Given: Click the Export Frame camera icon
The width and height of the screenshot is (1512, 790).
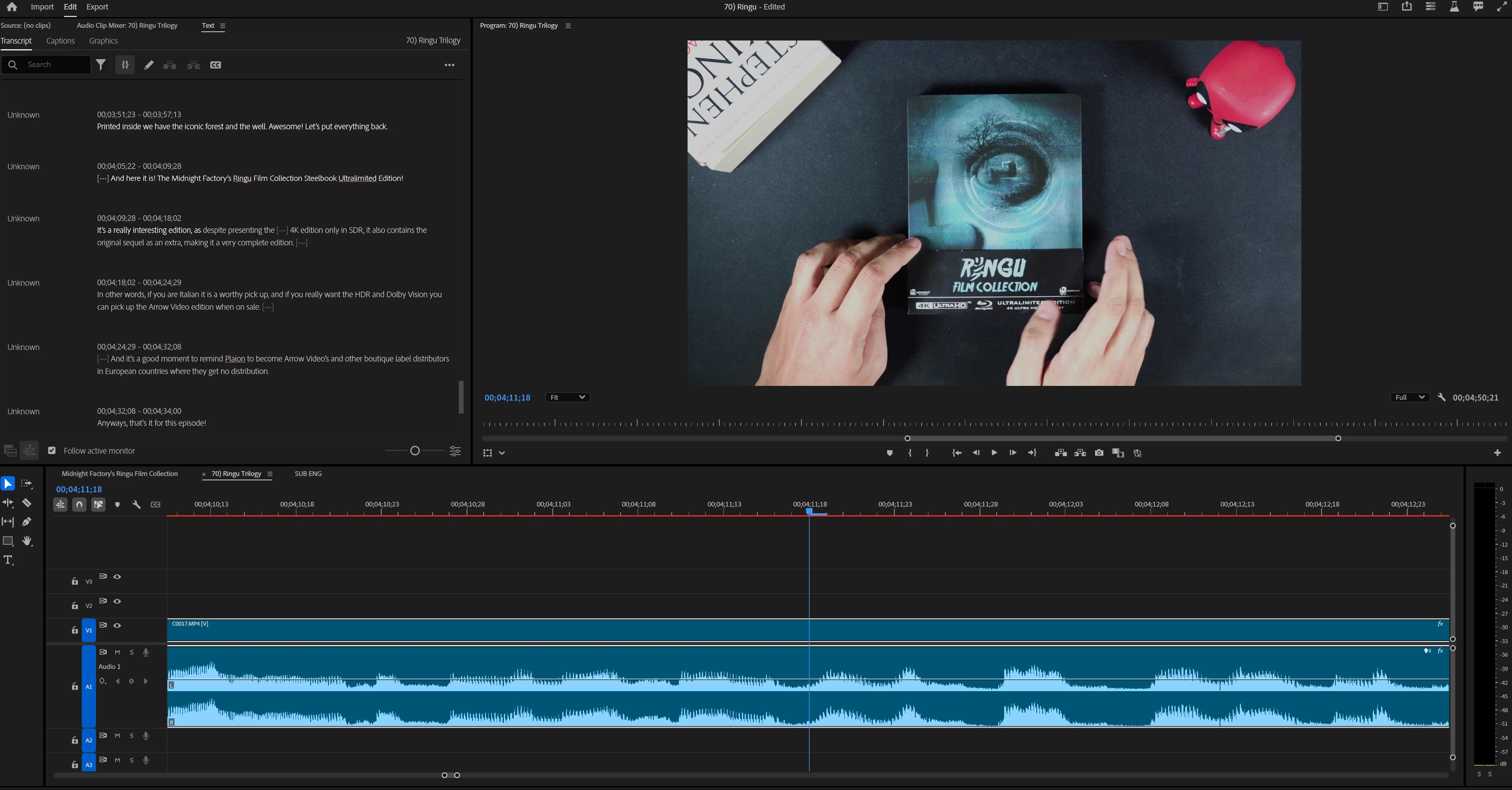Looking at the screenshot, I should coord(1099,453).
